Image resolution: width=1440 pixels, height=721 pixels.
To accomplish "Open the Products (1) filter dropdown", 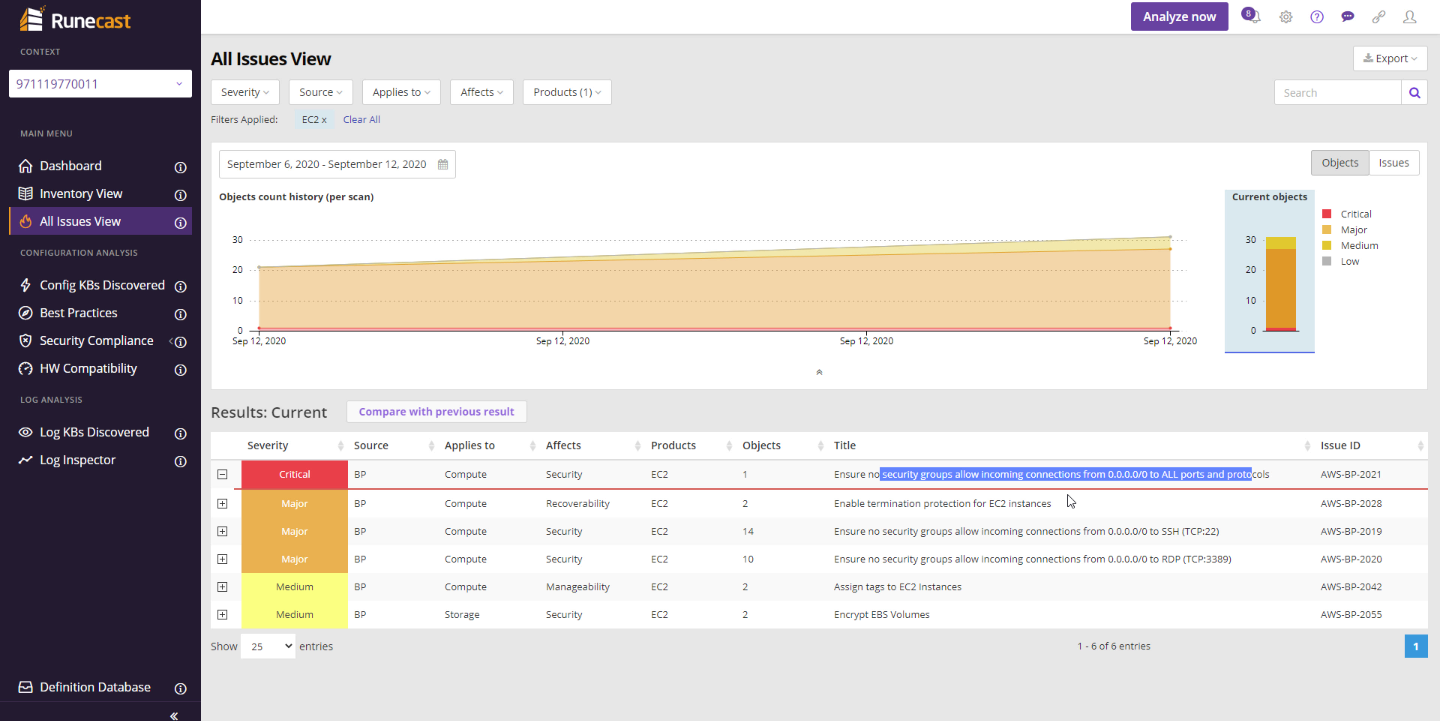I will pyautogui.click(x=567, y=92).
